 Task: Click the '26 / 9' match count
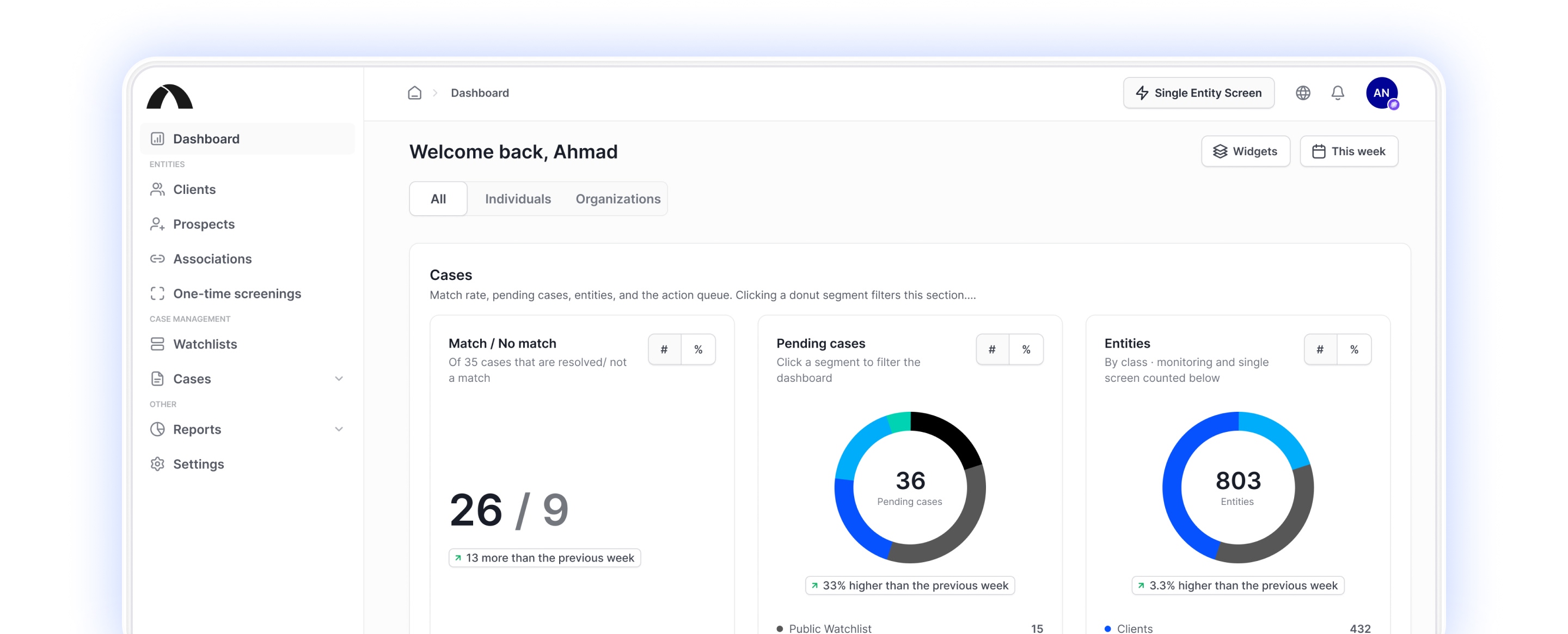509,510
